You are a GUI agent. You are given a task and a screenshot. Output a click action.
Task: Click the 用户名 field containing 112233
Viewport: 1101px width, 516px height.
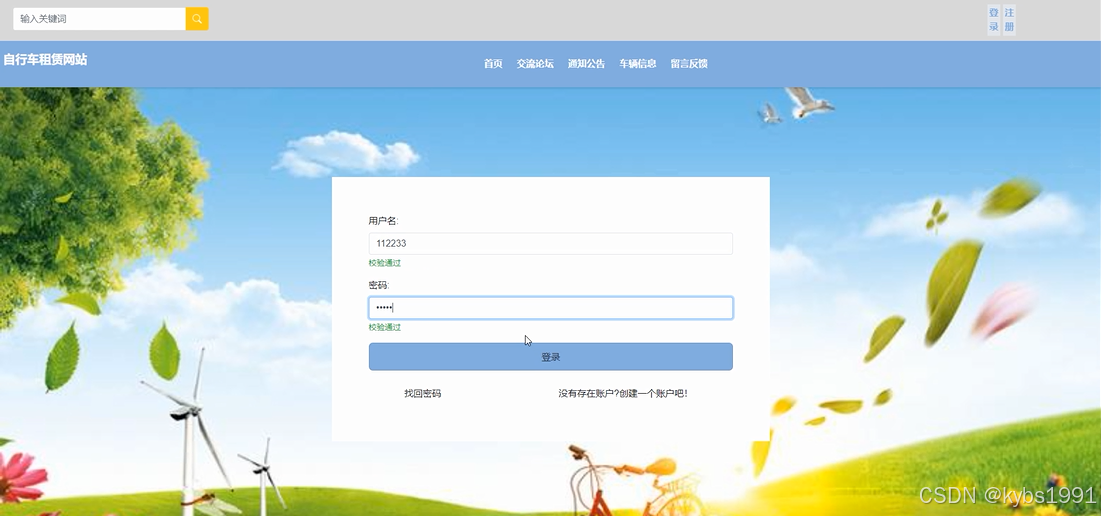(550, 244)
